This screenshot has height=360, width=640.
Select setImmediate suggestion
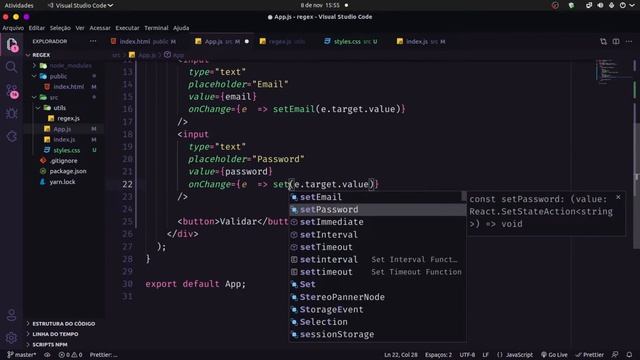pyautogui.click(x=377, y=222)
